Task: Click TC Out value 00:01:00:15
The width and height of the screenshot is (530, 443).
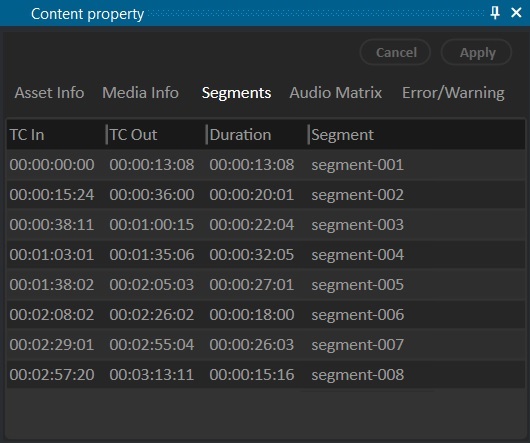Action: click(x=152, y=225)
